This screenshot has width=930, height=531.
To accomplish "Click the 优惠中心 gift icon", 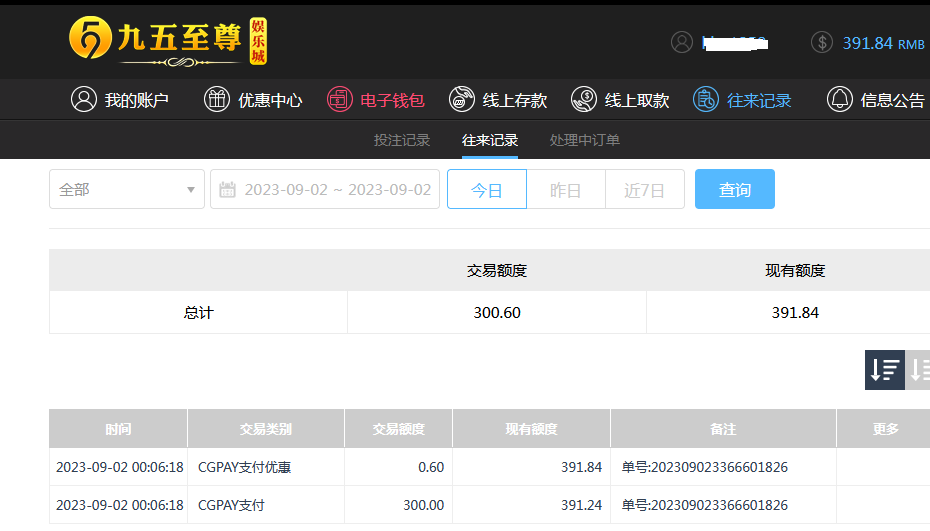I will (216, 99).
